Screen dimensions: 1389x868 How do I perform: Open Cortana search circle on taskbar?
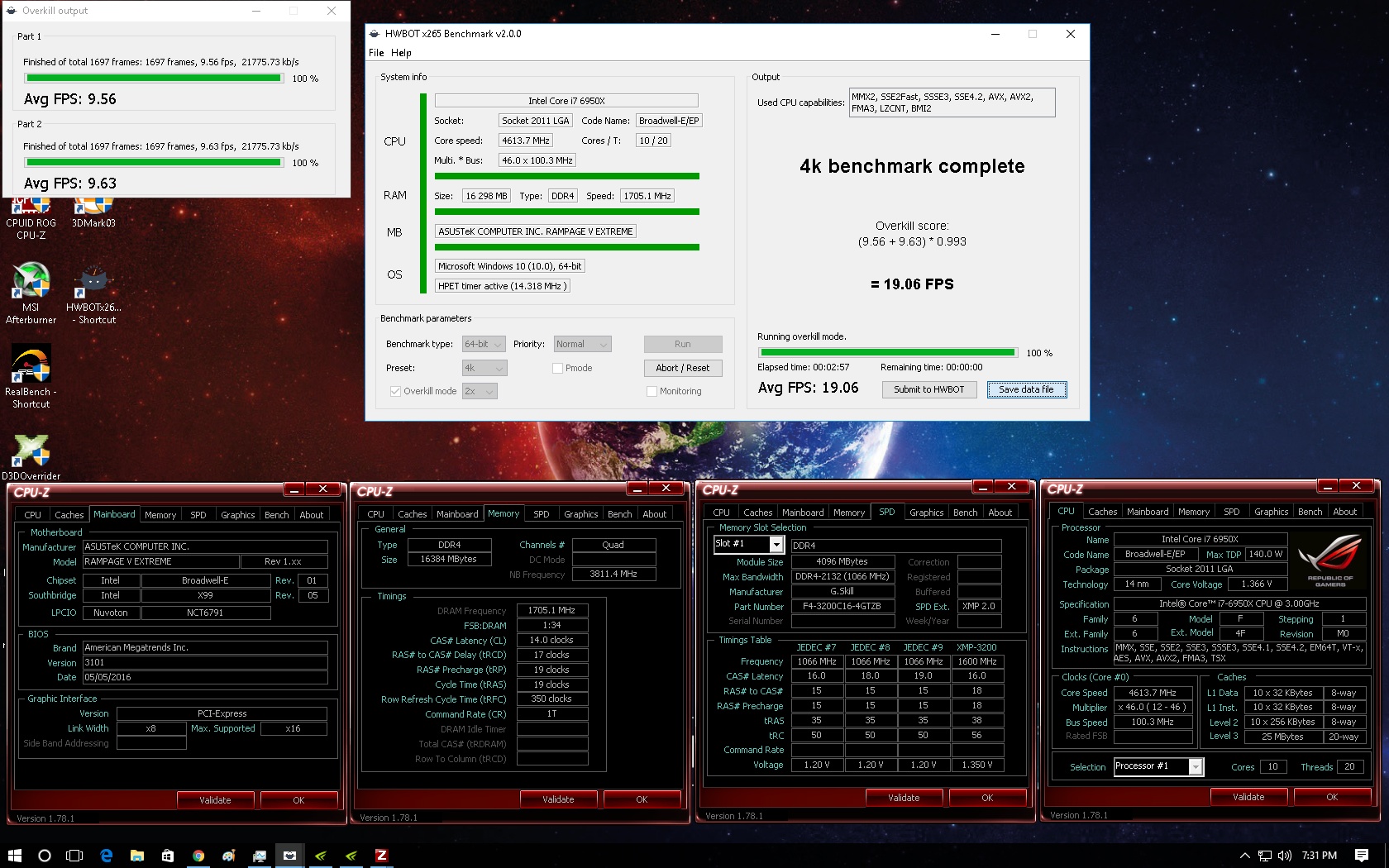pos(45,856)
